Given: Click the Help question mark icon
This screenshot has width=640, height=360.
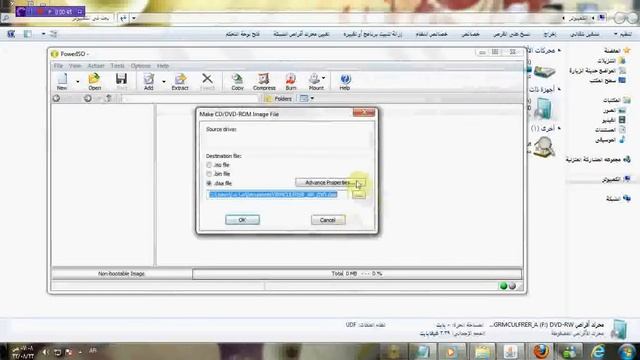Looking at the screenshot, I should (345, 82).
